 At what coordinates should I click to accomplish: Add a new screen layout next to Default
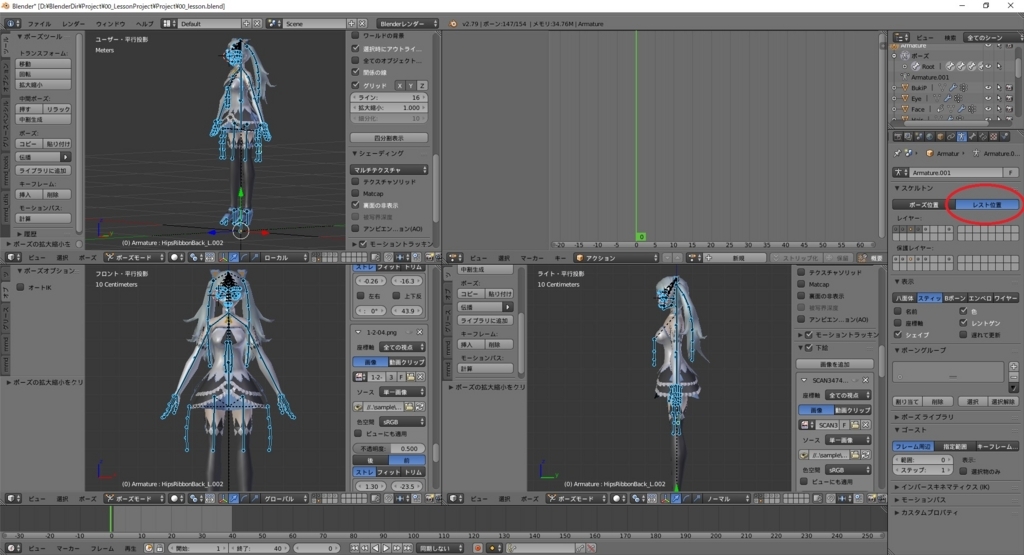[x=246, y=24]
